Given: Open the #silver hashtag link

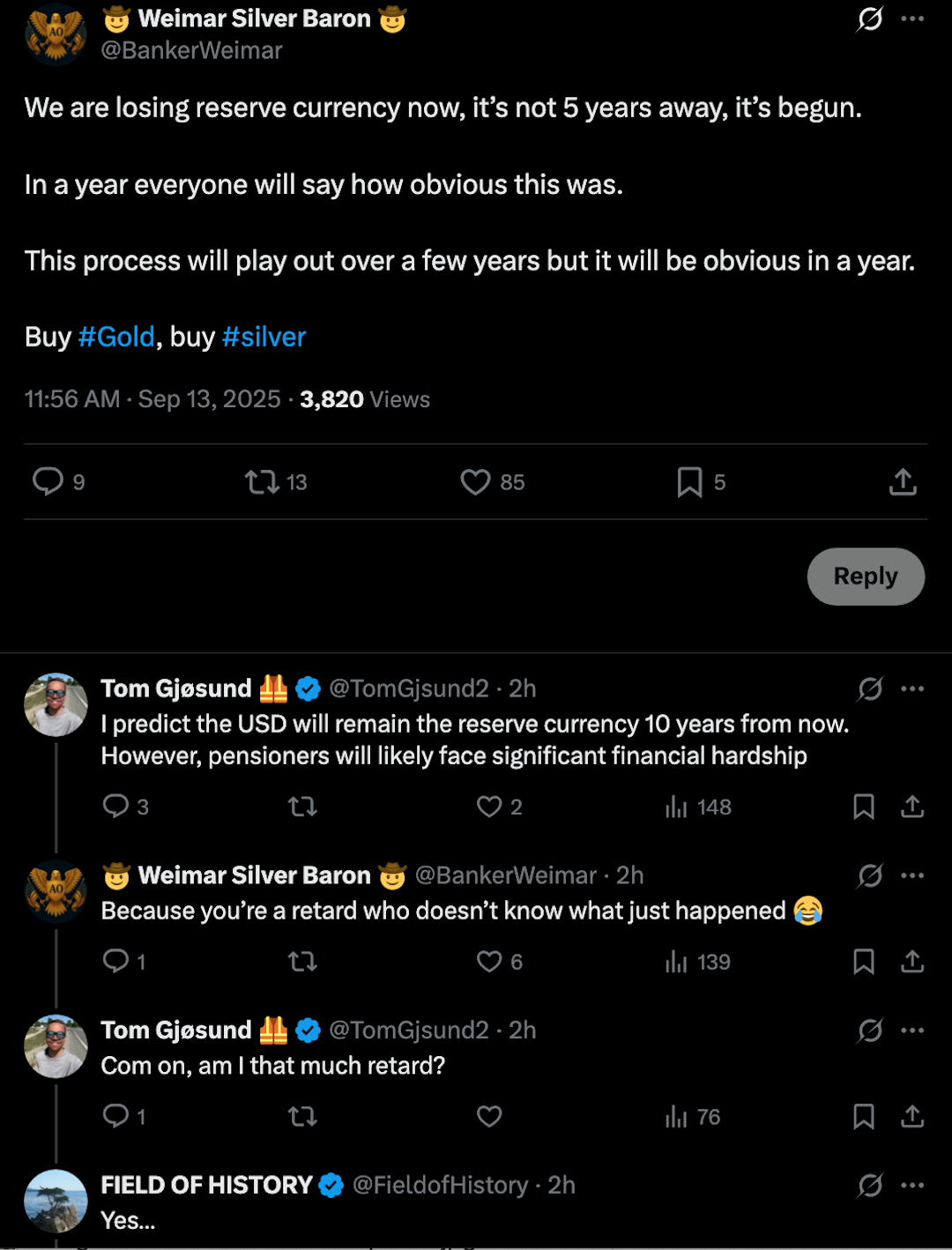Looking at the screenshot, I should (264, 337).
